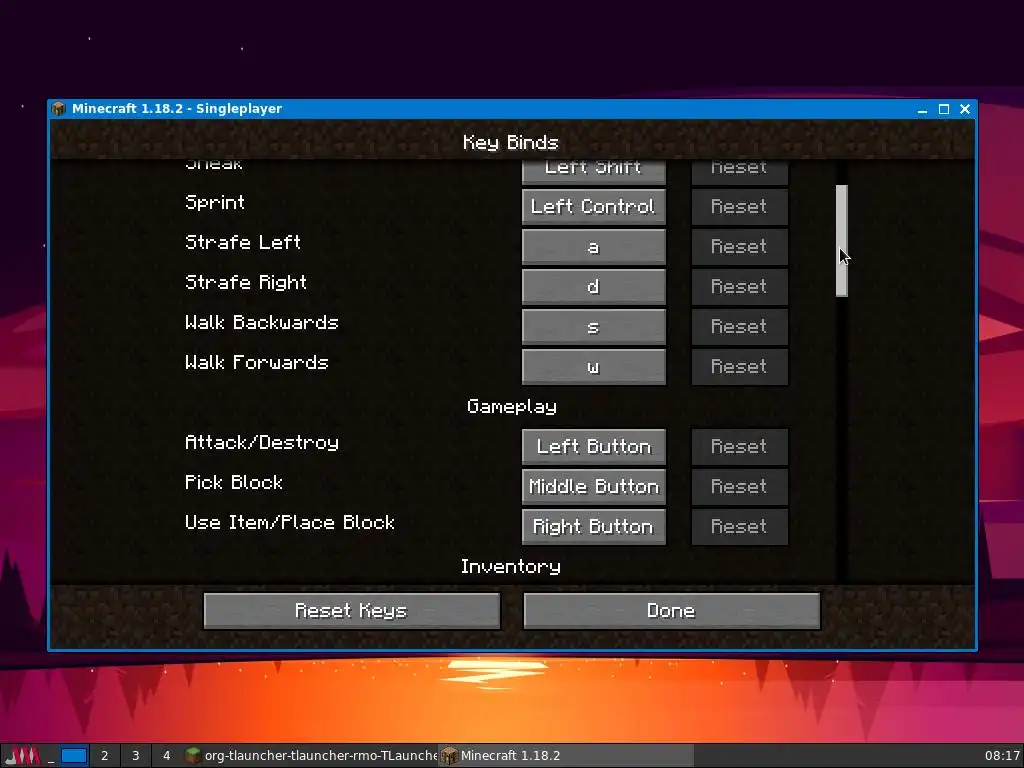Switch to workspace 2 in the taskbar

pyautogui.click(x=104, y=756)
